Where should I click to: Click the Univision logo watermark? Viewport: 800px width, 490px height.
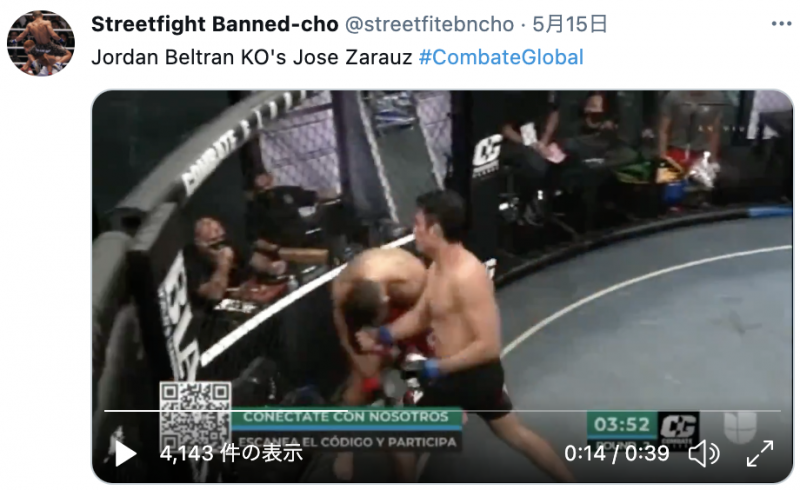740,426
